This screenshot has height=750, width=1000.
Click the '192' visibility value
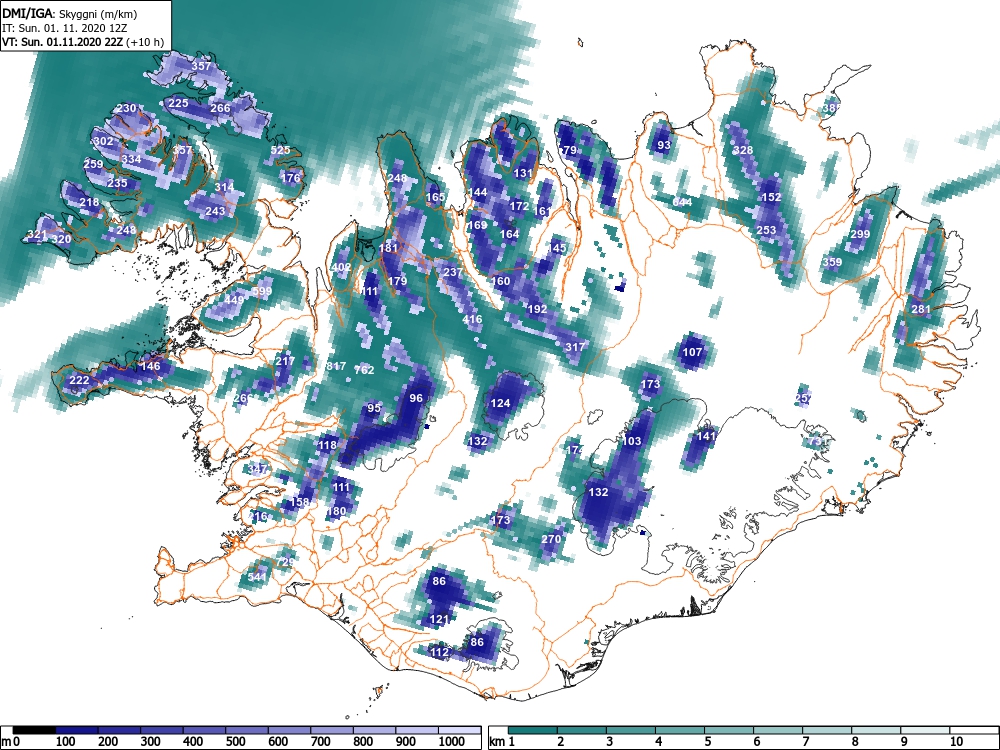(x=538, y=309)
